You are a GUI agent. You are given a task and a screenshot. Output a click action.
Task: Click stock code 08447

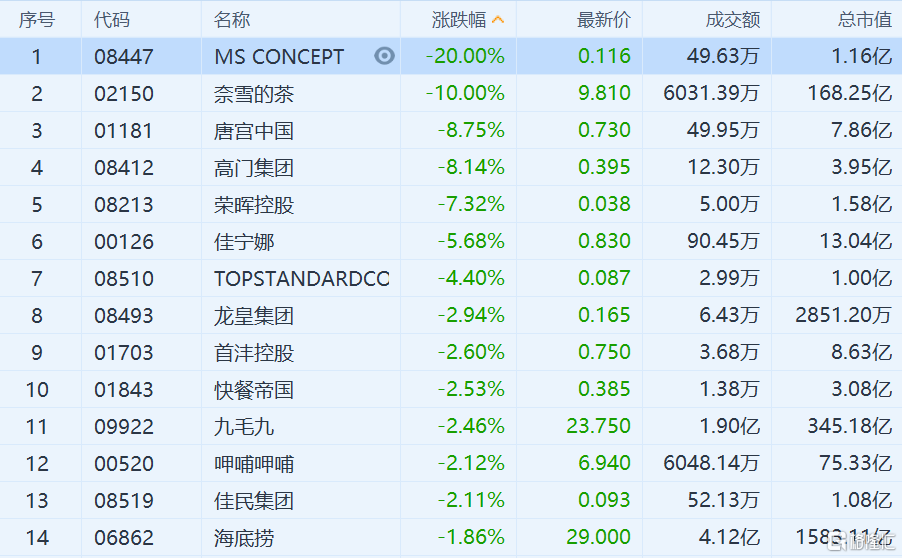124,57
